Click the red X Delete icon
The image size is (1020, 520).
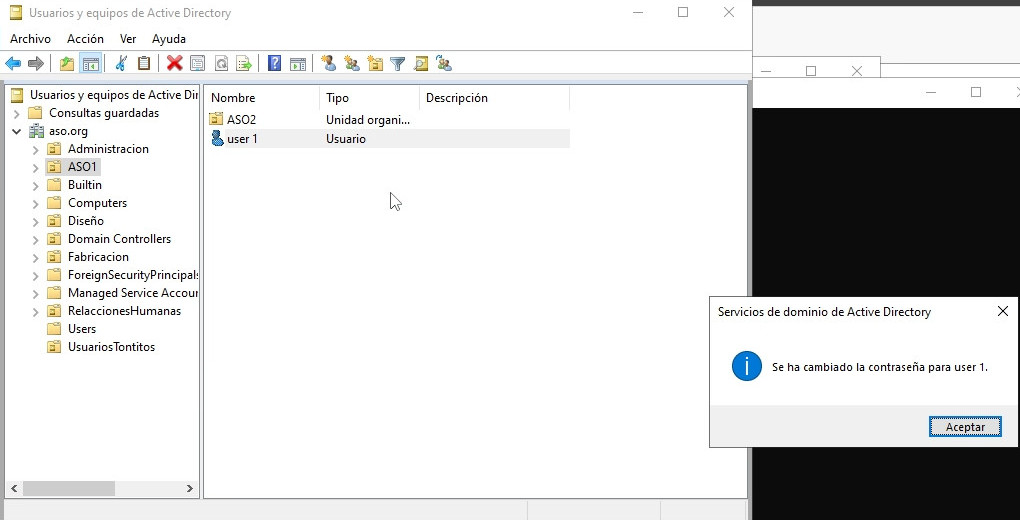click(x=174, y=64)
